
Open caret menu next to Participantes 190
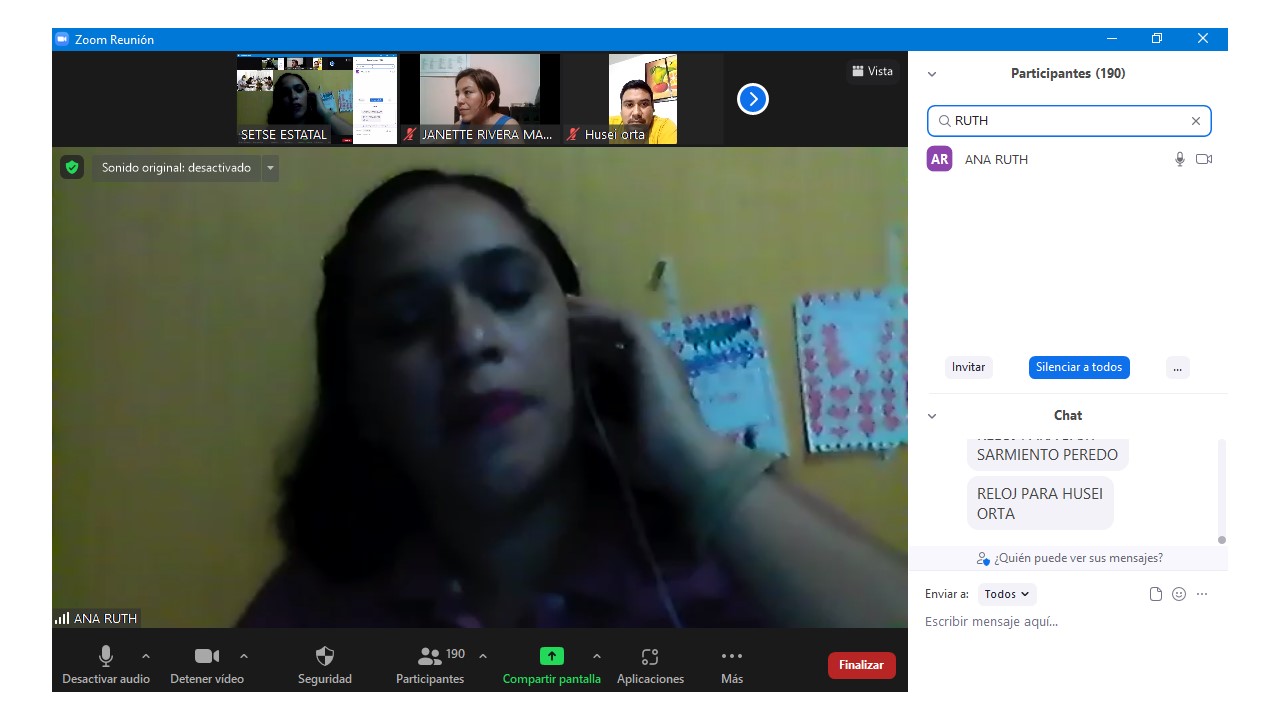point(483,657)
